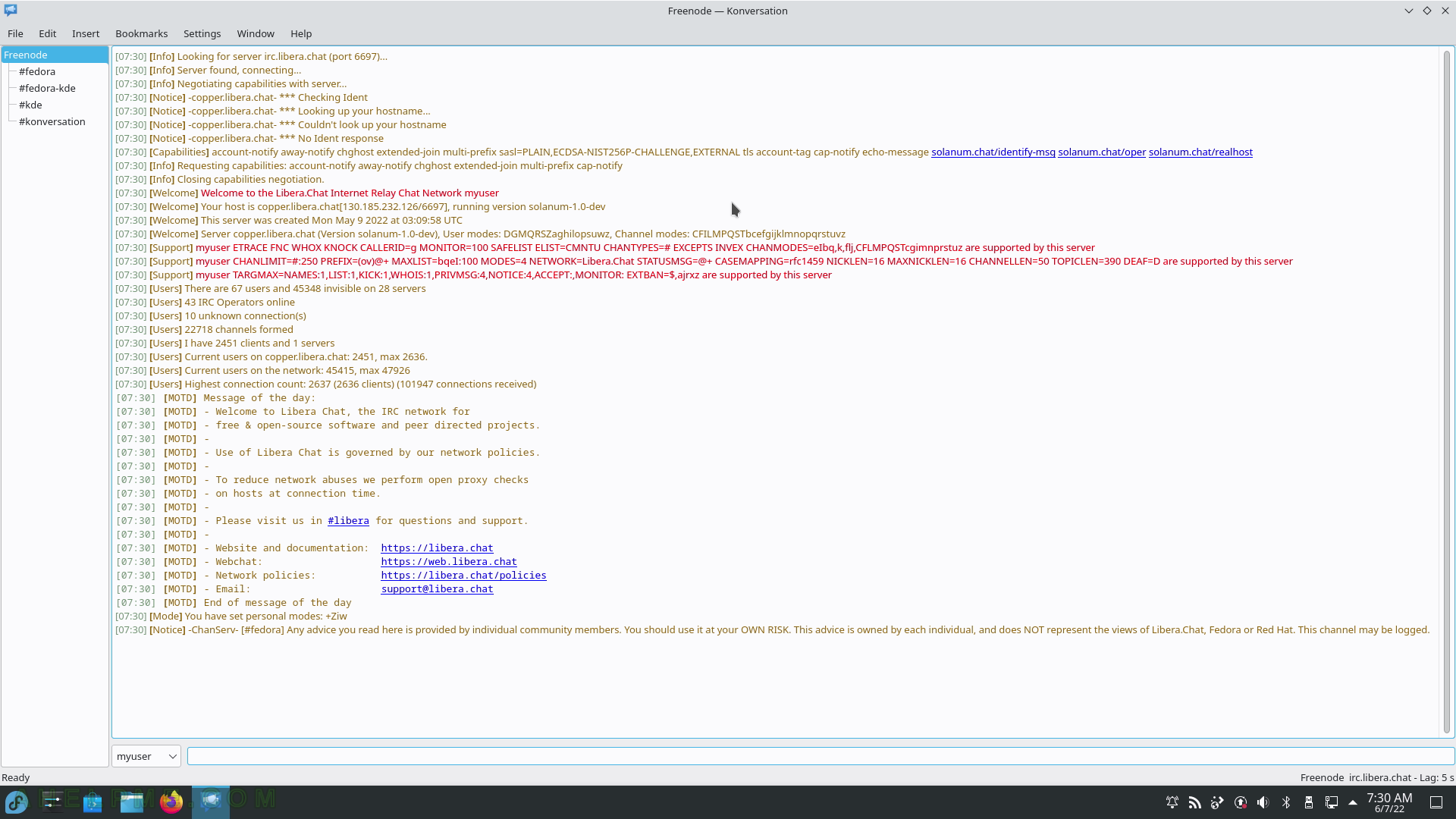
Task: Open the Window menu
Action: point(256,33)
